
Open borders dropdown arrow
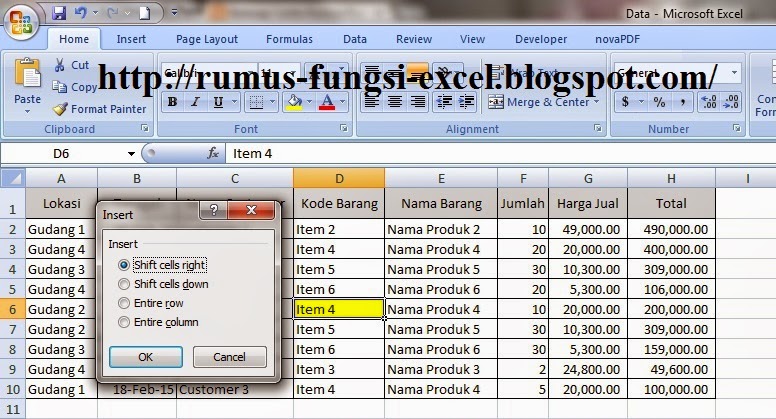click(x=272, y=102)
